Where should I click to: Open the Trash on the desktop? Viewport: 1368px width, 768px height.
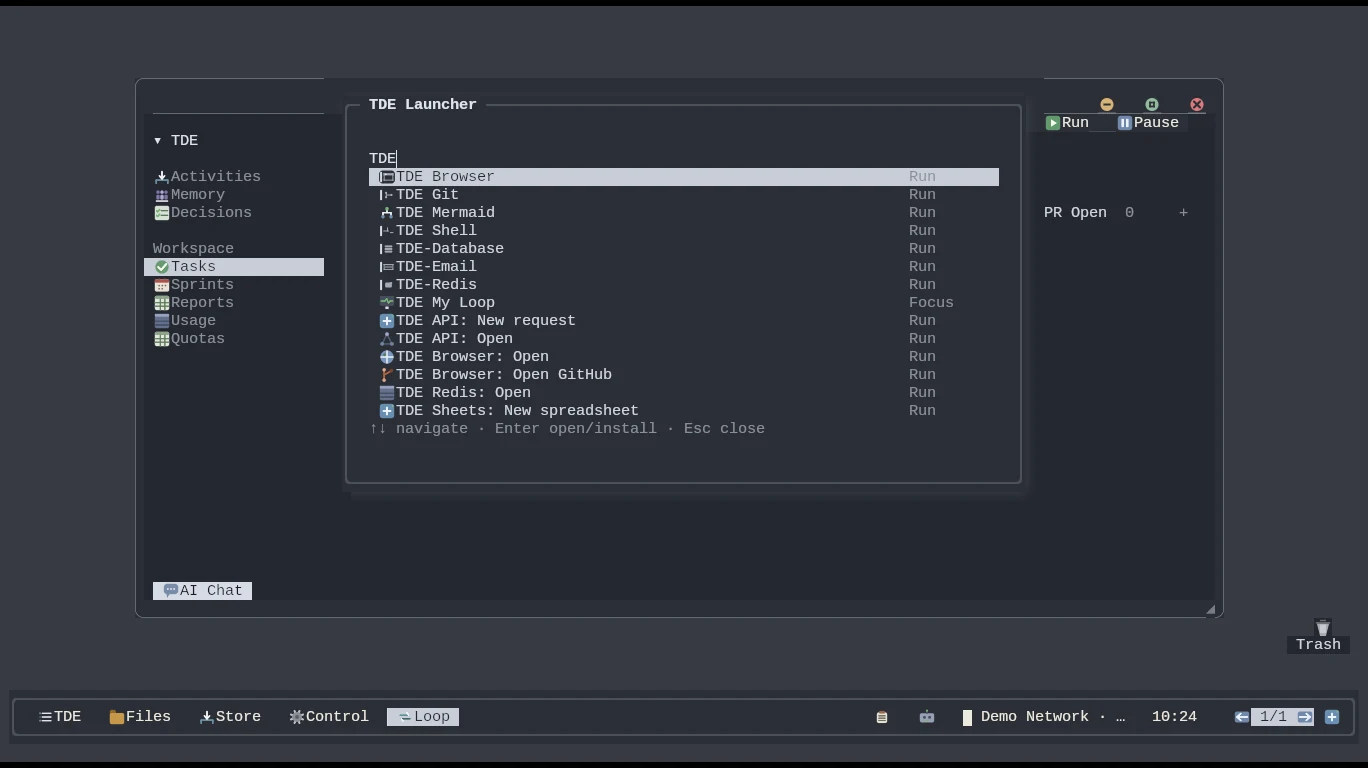(x=1319, y=636)
